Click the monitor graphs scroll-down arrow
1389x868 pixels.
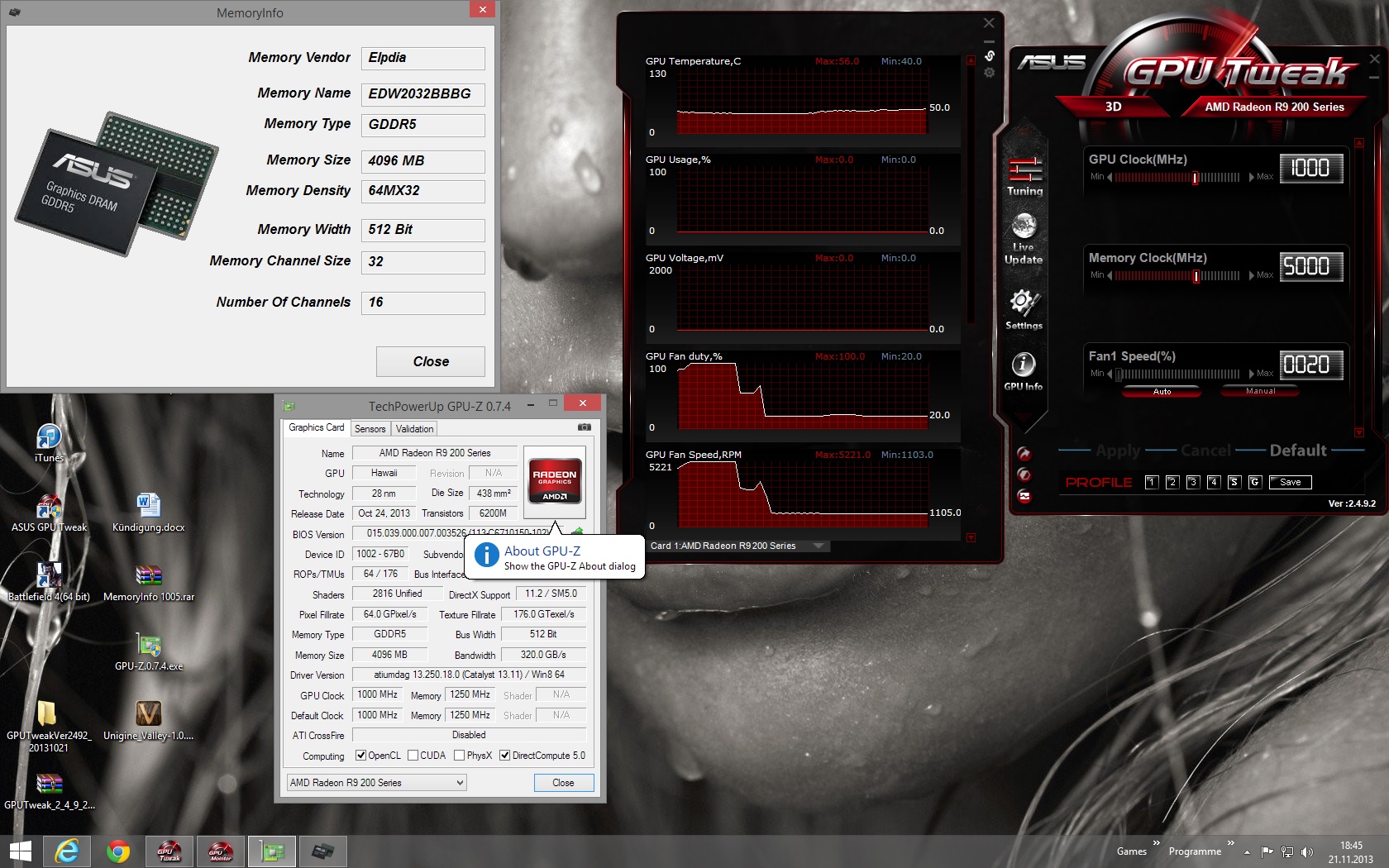[x=971, y=537]
